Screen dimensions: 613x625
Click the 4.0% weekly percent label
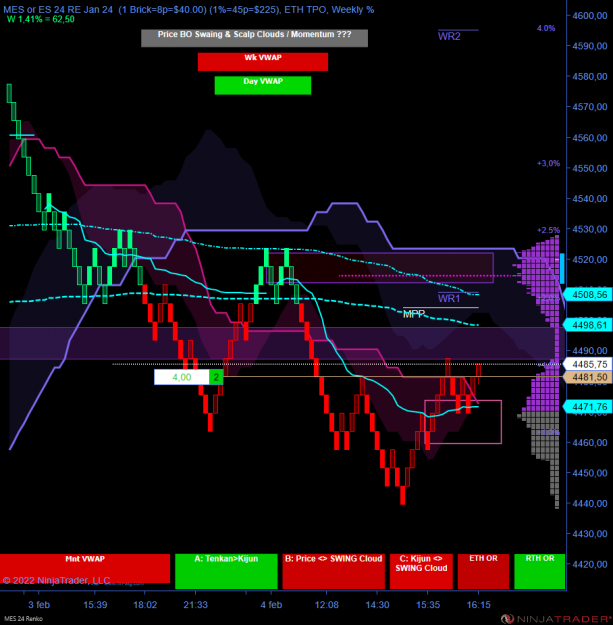pyautogui.click(x=546, y=28)
